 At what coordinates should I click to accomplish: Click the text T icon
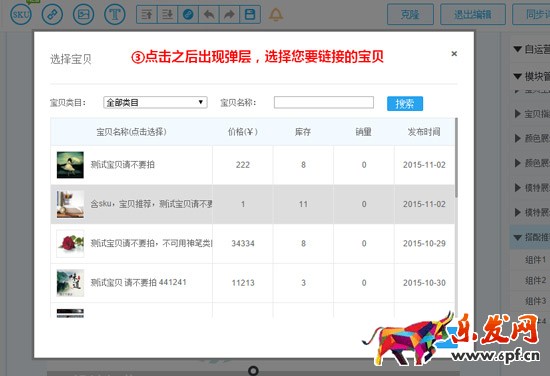click(115, 14)
